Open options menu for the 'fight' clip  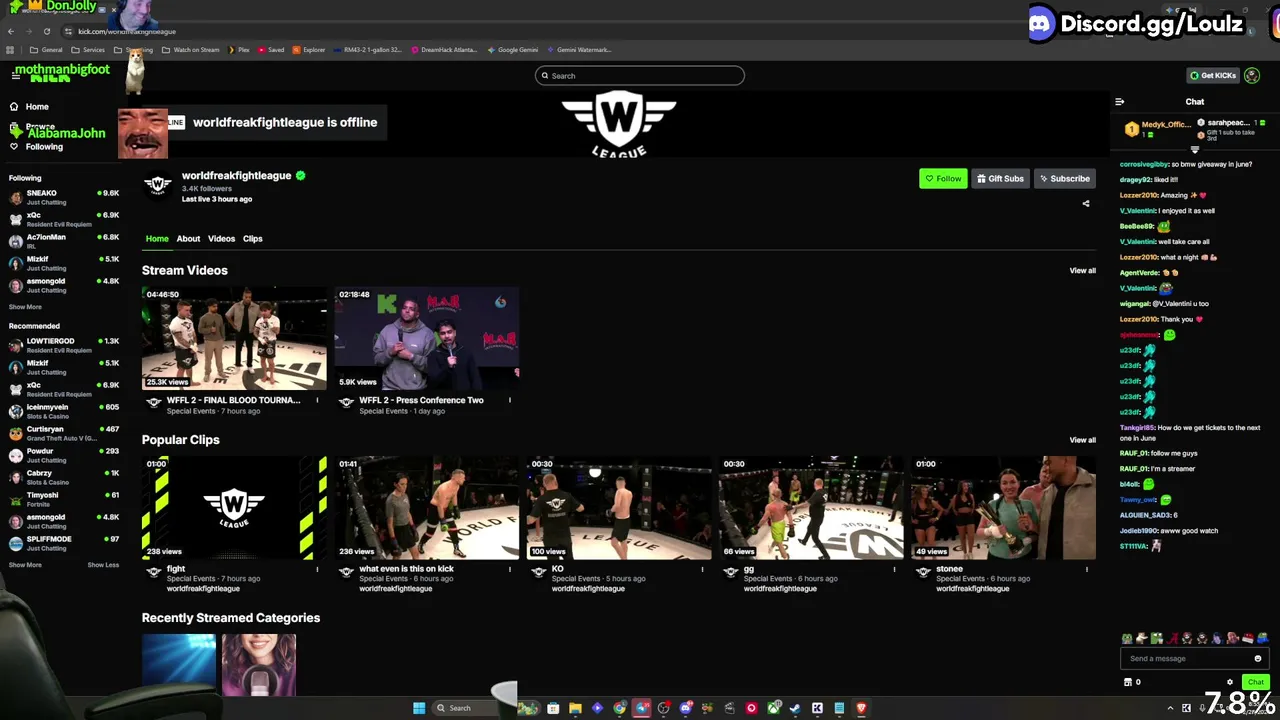[317, 569]
